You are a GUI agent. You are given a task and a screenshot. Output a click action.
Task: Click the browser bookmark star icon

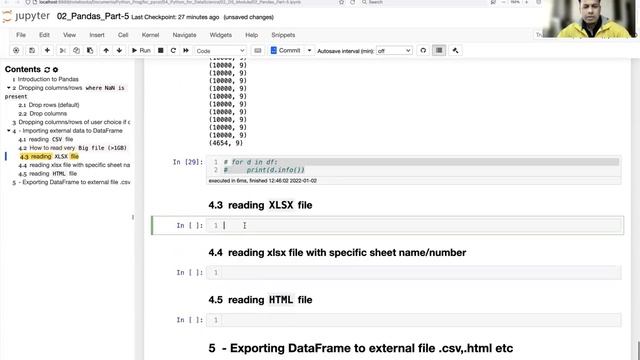coord(341,2)
